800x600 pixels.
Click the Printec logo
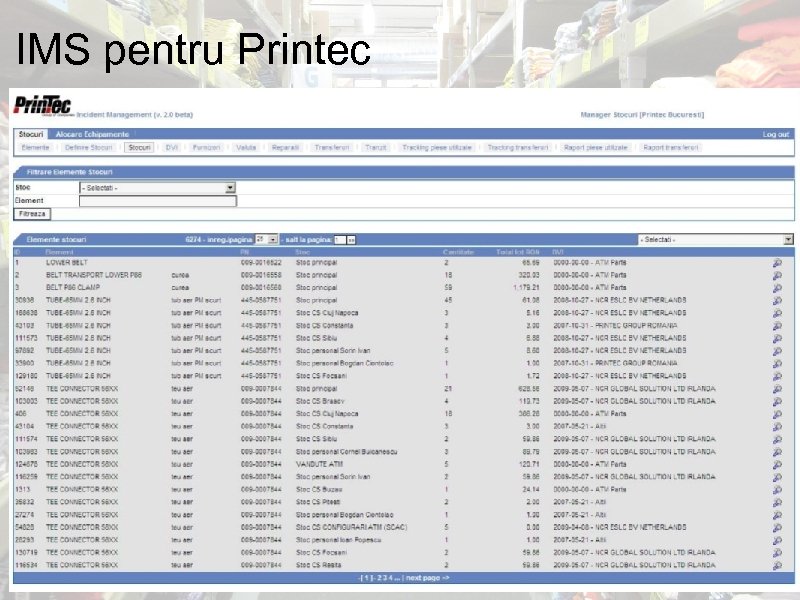43,106
